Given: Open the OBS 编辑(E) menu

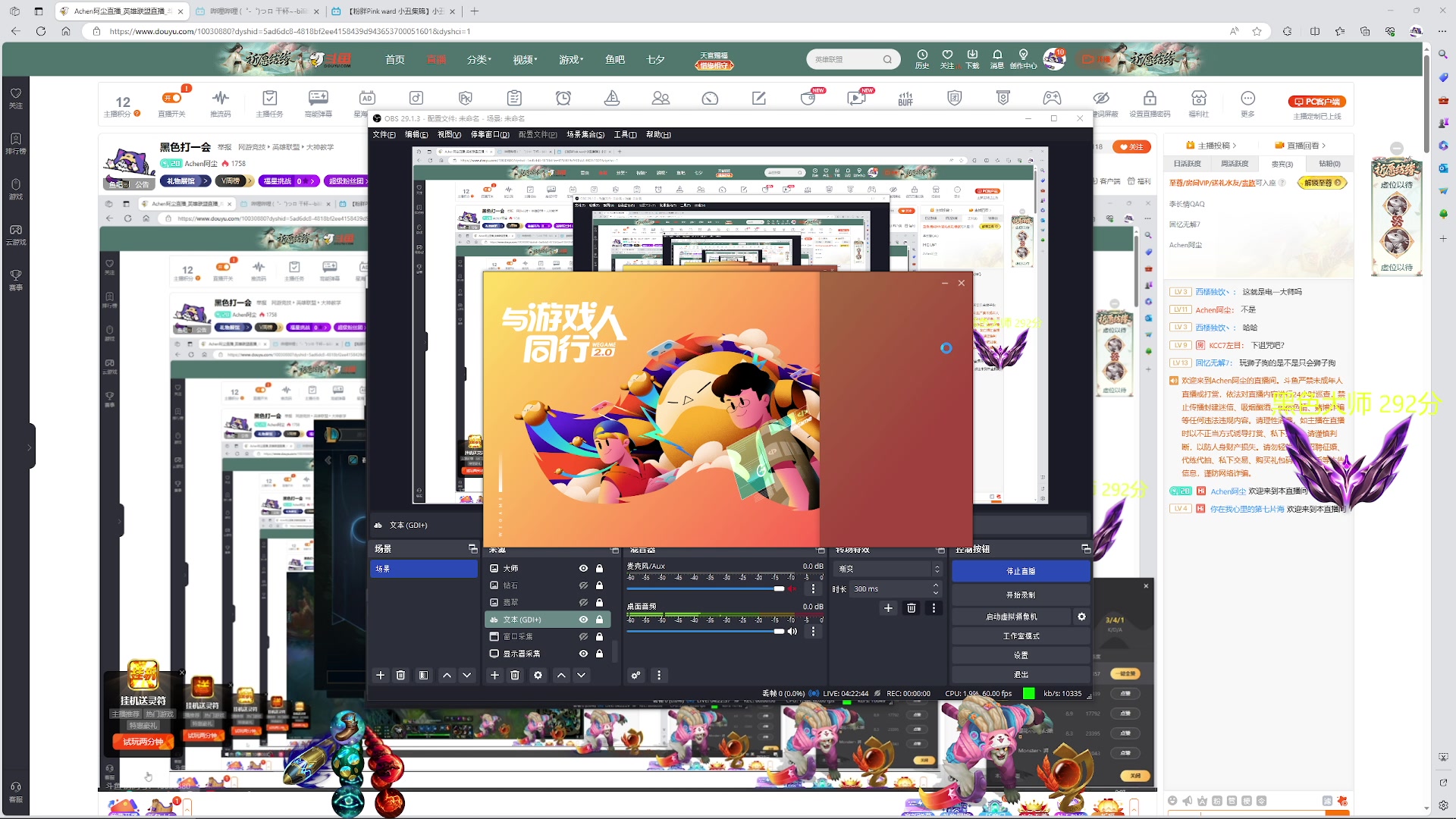Looking at the screenshot, I should pos(416,135).
